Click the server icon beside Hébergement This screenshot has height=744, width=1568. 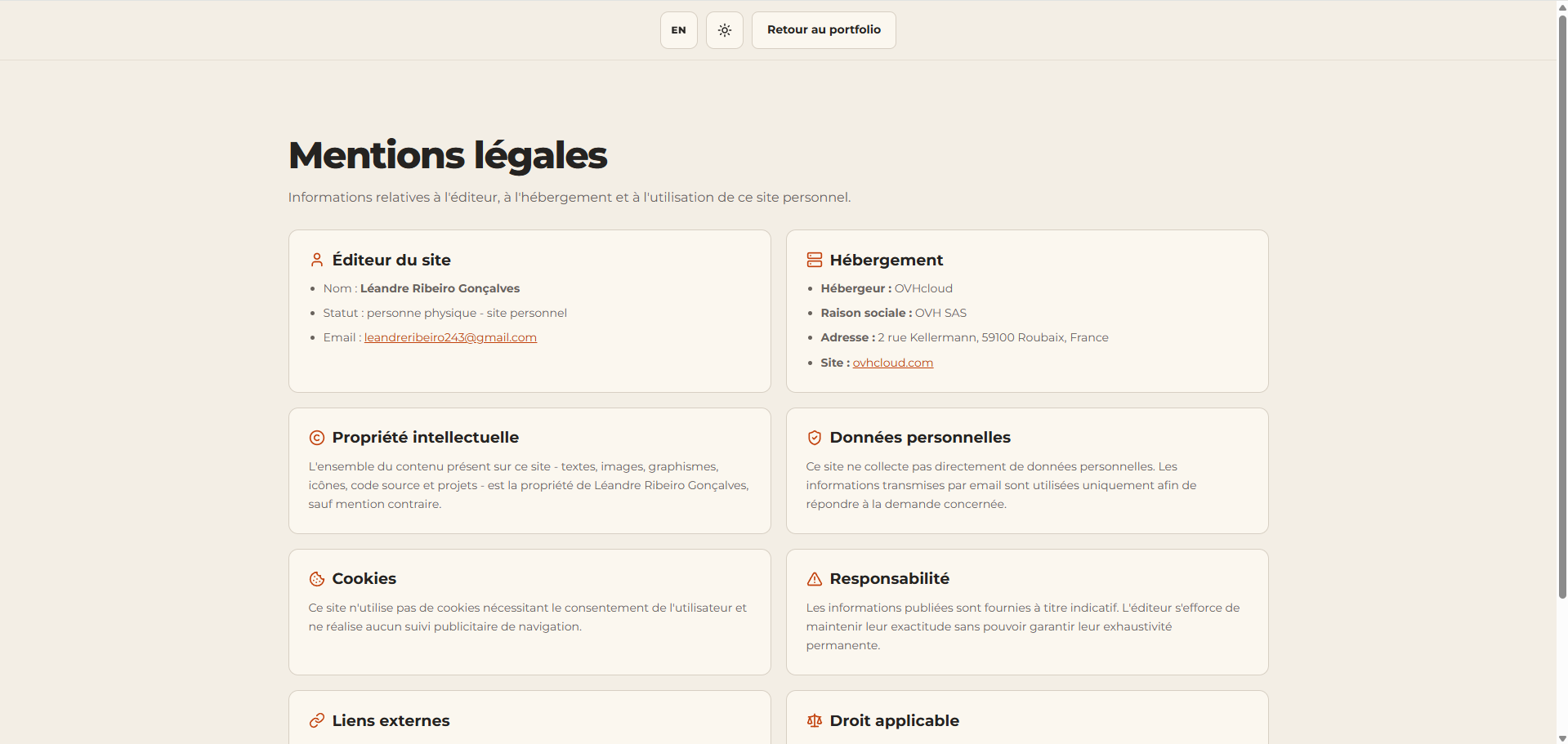[815, 260]
